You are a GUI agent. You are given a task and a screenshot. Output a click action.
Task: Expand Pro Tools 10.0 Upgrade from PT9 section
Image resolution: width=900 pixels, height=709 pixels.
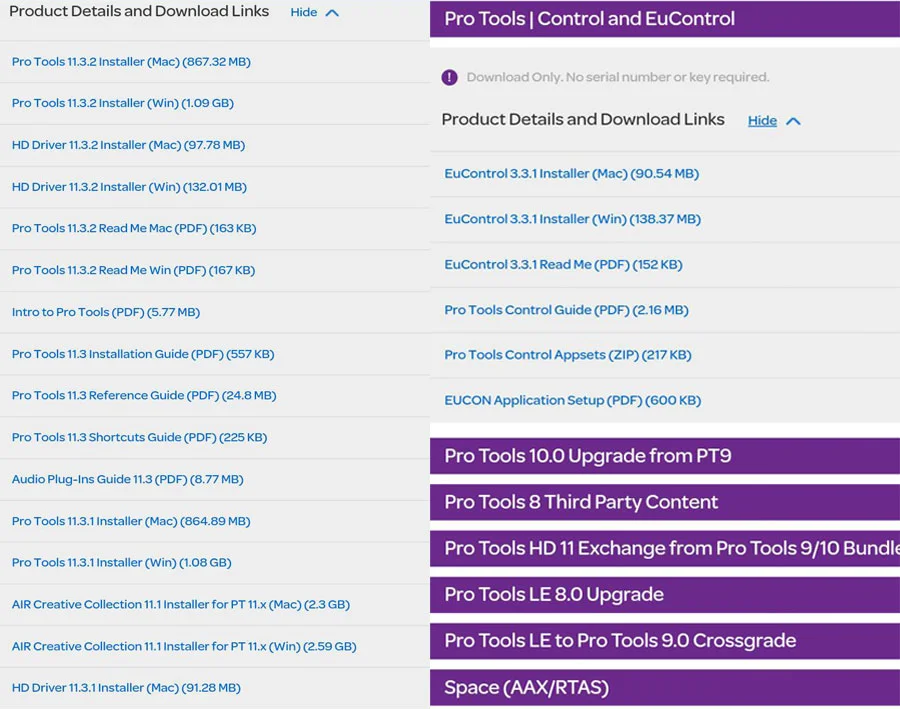coord(665,456)
